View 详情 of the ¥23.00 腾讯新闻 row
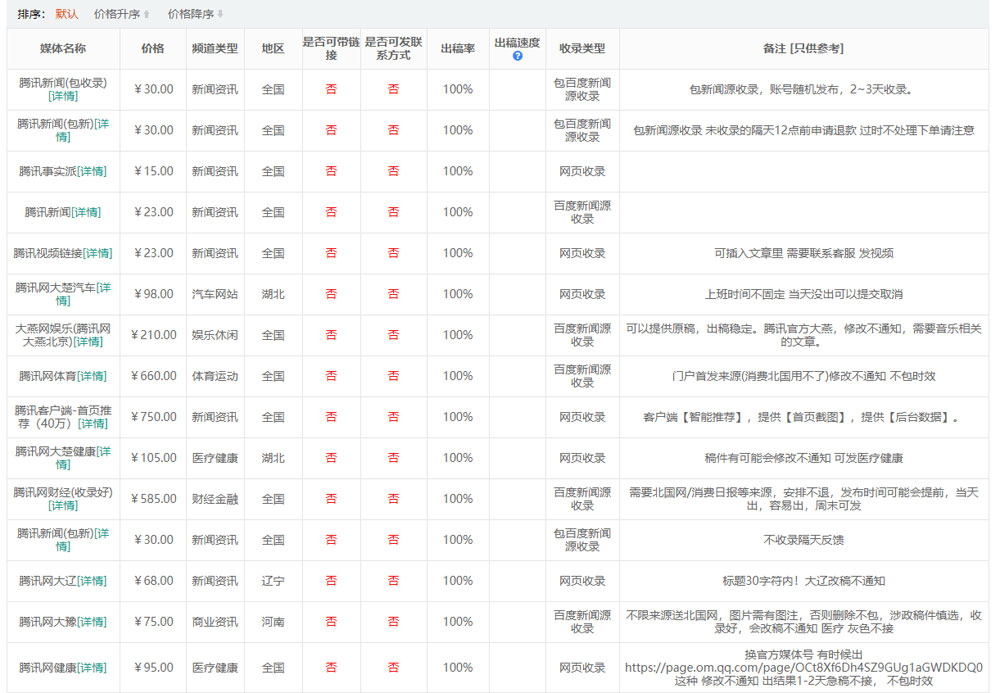 pos(86,212)
